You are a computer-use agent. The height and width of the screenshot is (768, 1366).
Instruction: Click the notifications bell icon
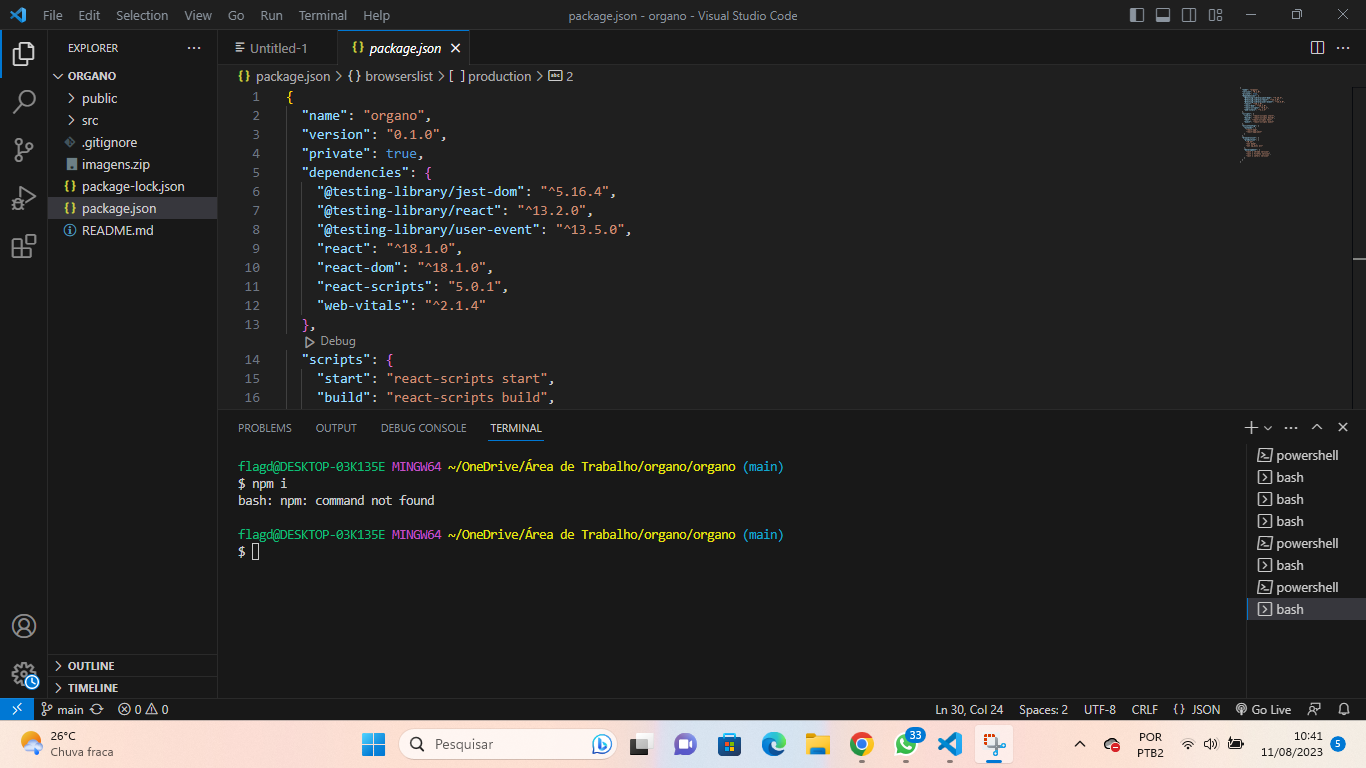pyautogui.click(x=1344, y=709)
